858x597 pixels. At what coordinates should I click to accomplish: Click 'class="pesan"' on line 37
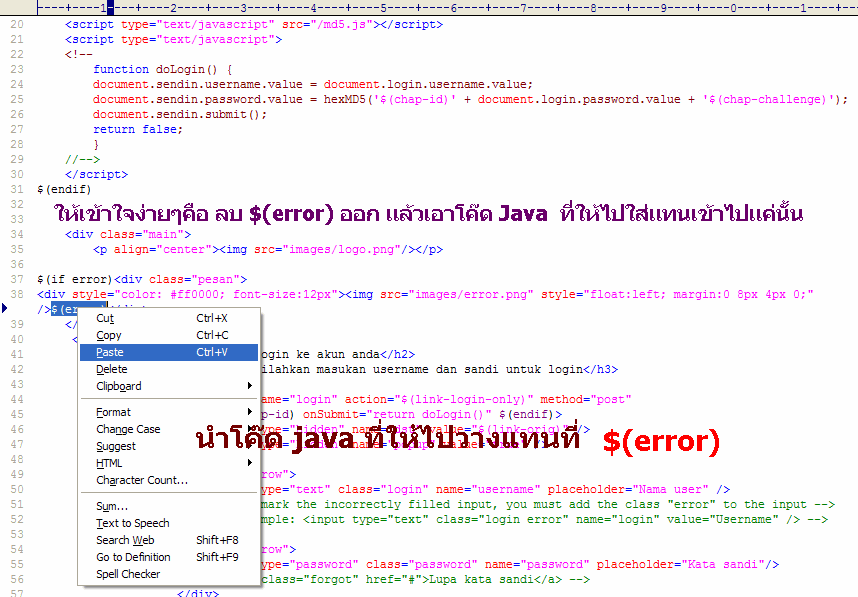[x=194, y=280]
